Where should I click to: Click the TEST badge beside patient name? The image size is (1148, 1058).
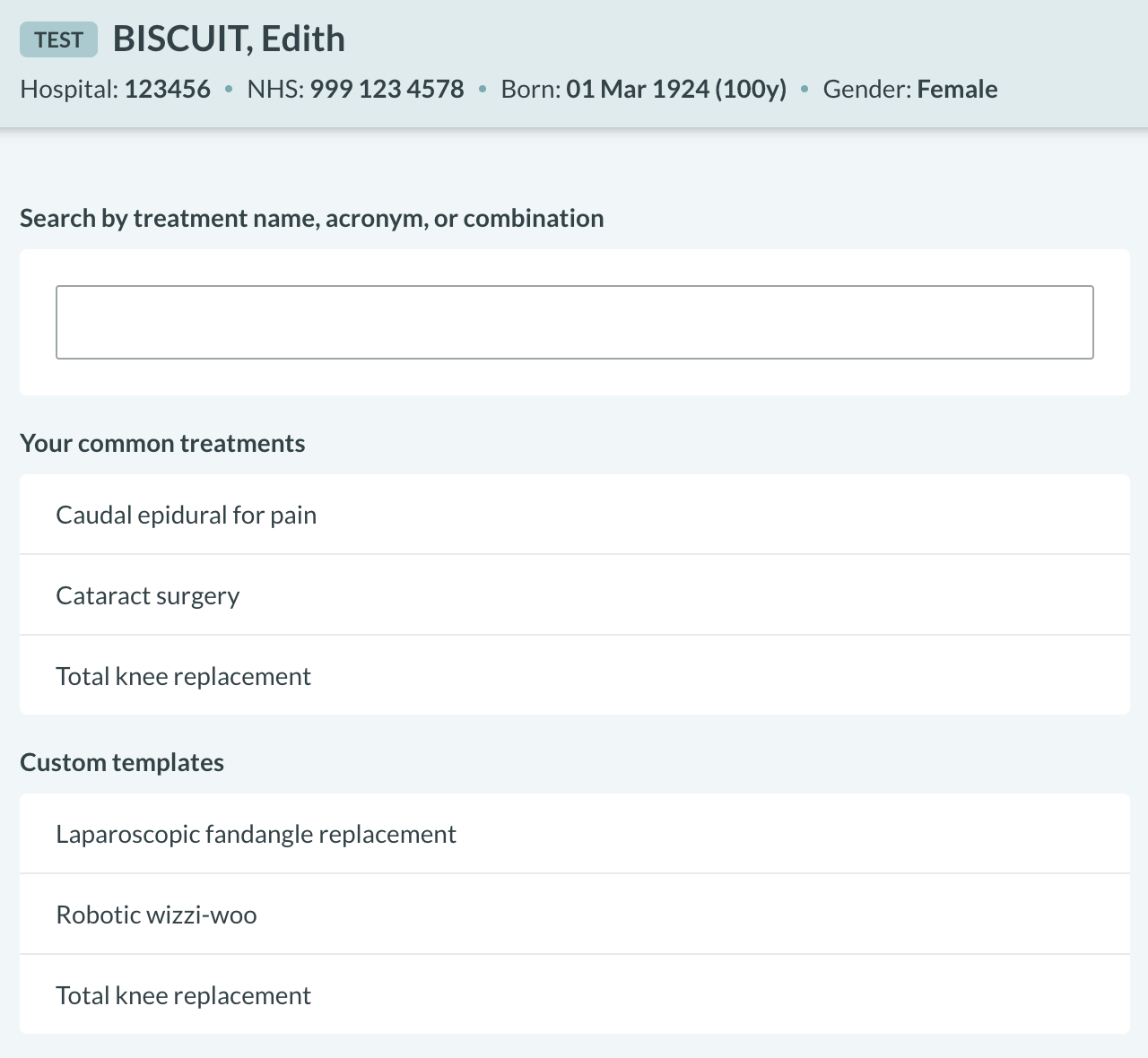58,39
